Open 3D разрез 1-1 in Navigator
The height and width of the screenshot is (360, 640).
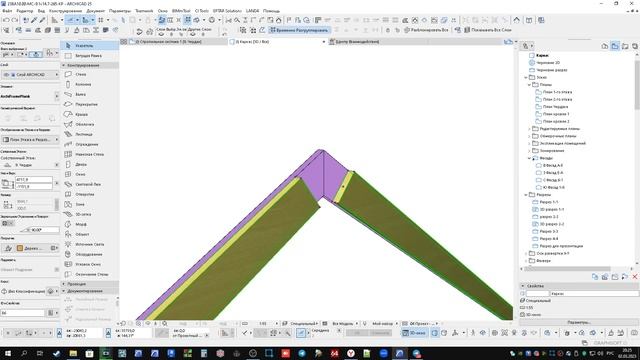pos(551,209)
